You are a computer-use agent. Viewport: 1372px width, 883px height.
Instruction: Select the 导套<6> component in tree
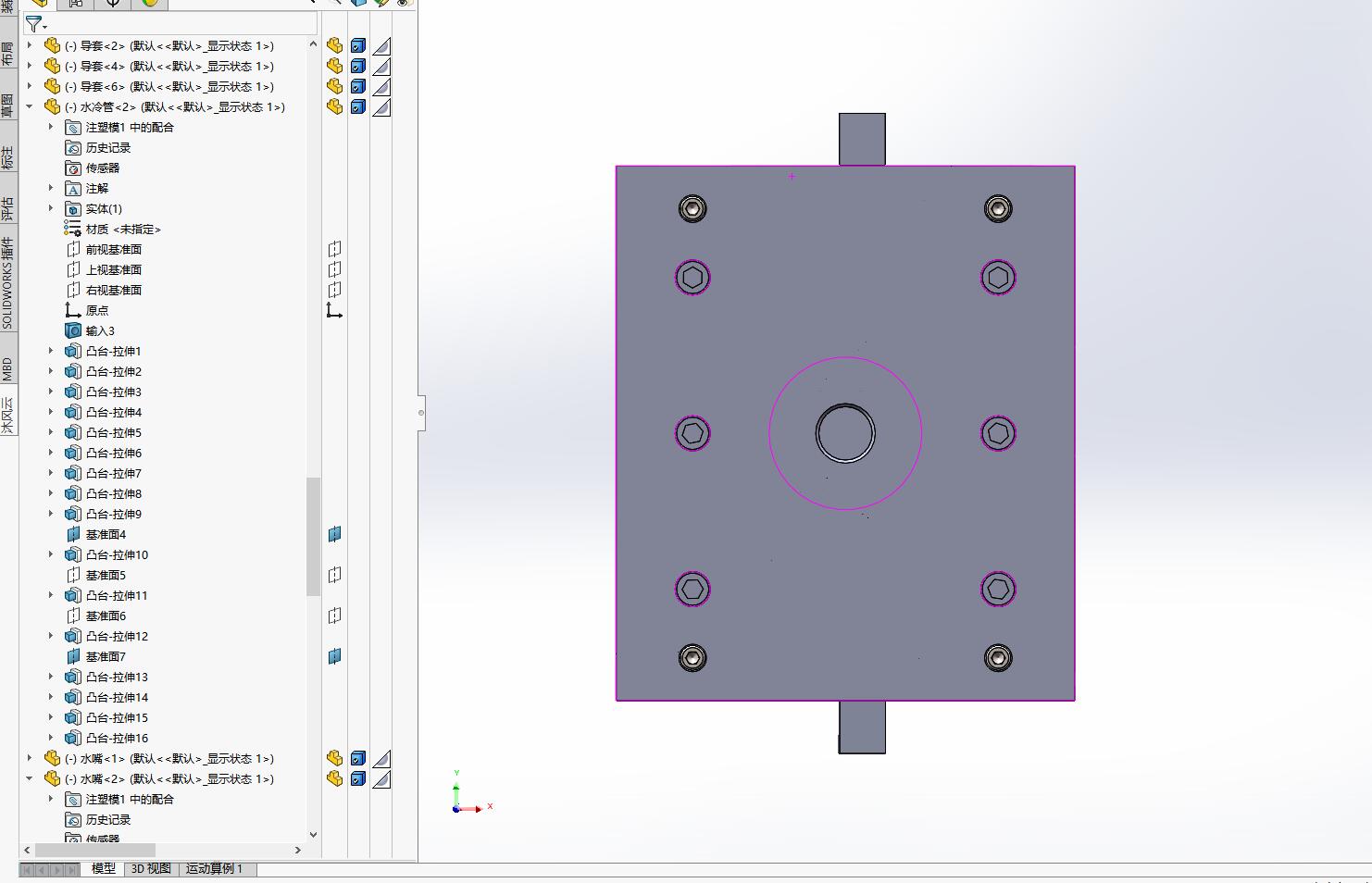159,87
